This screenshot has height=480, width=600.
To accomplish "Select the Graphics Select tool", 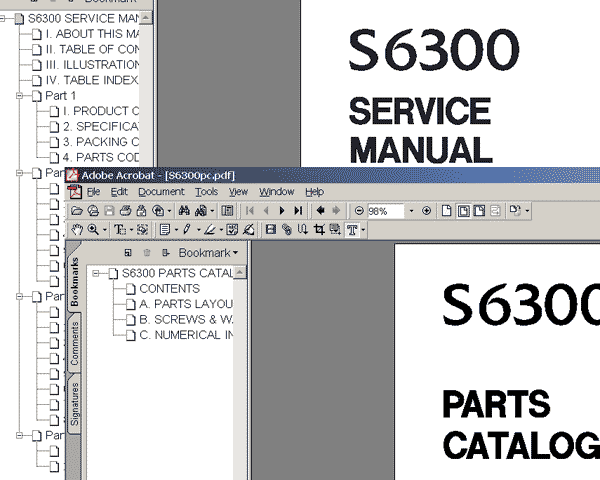I will click(142, 230).
